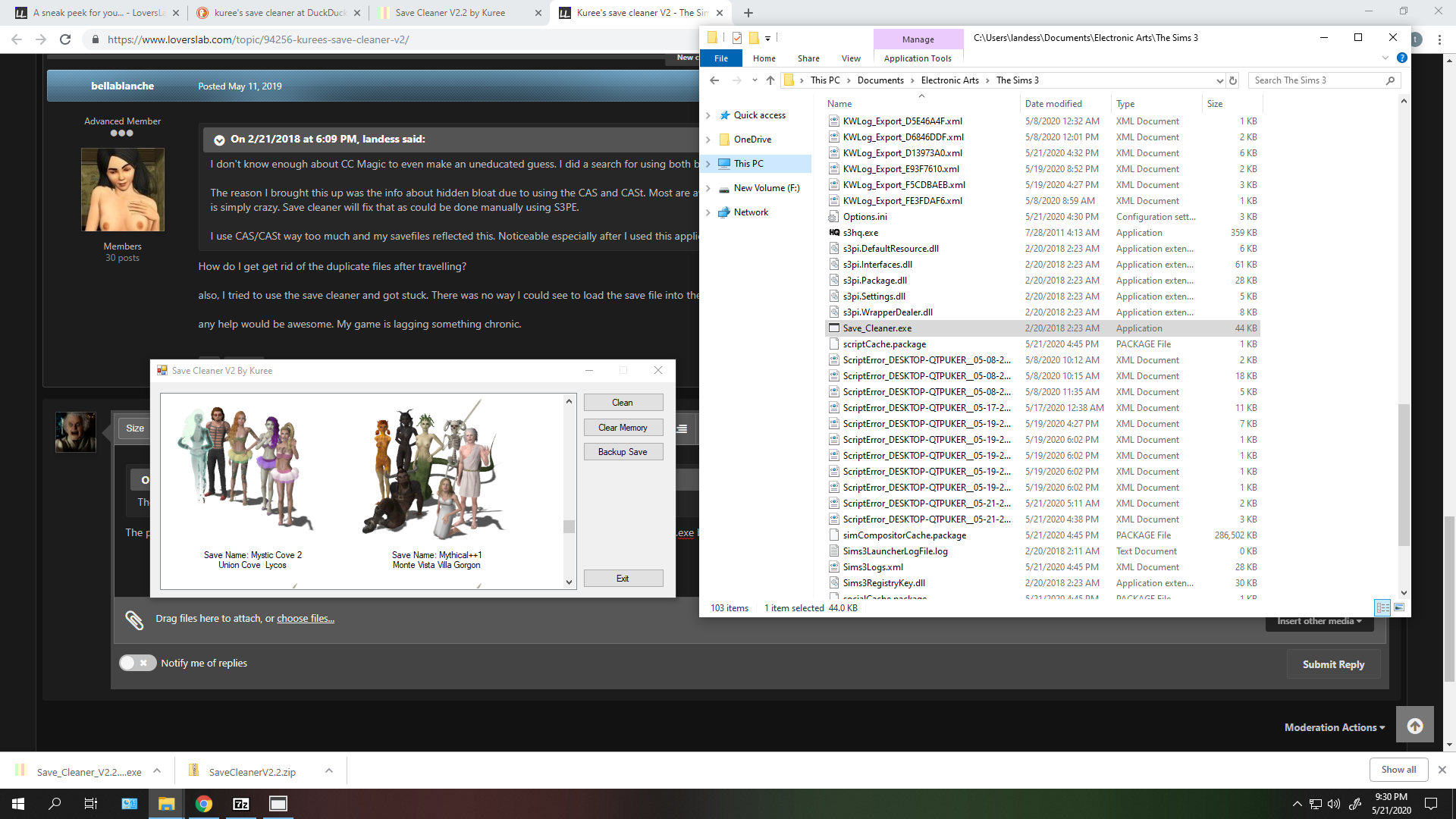Click Clear Memory in Save Cleaner
1456x819 pixels.
(x=623, y=428)
